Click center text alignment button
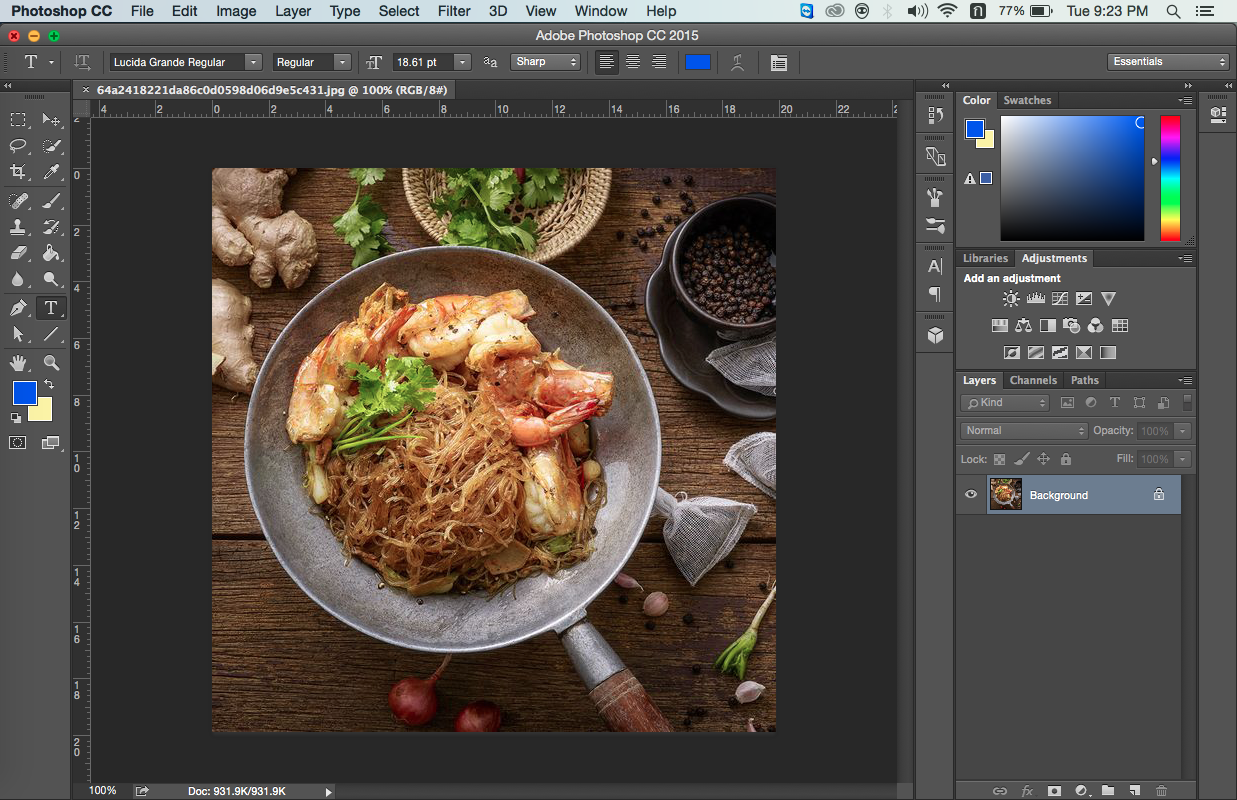 (x=632, y=62)
